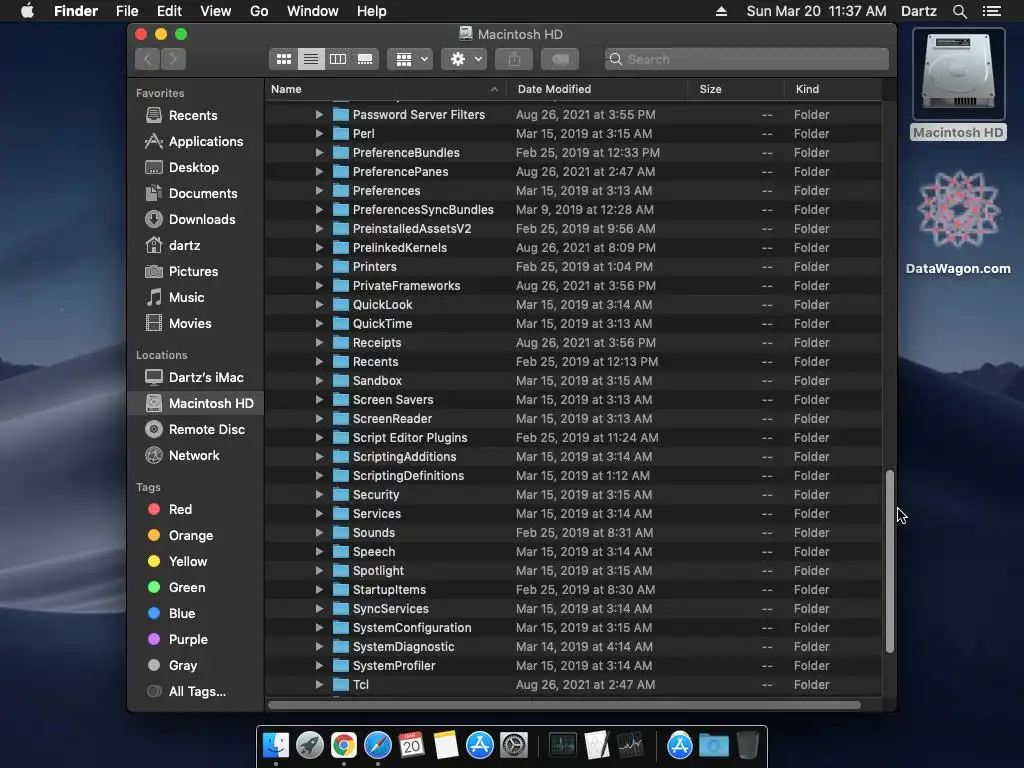1024x768 pixels.
Task: Click the Share toolbar button
Action: [515, 59]
